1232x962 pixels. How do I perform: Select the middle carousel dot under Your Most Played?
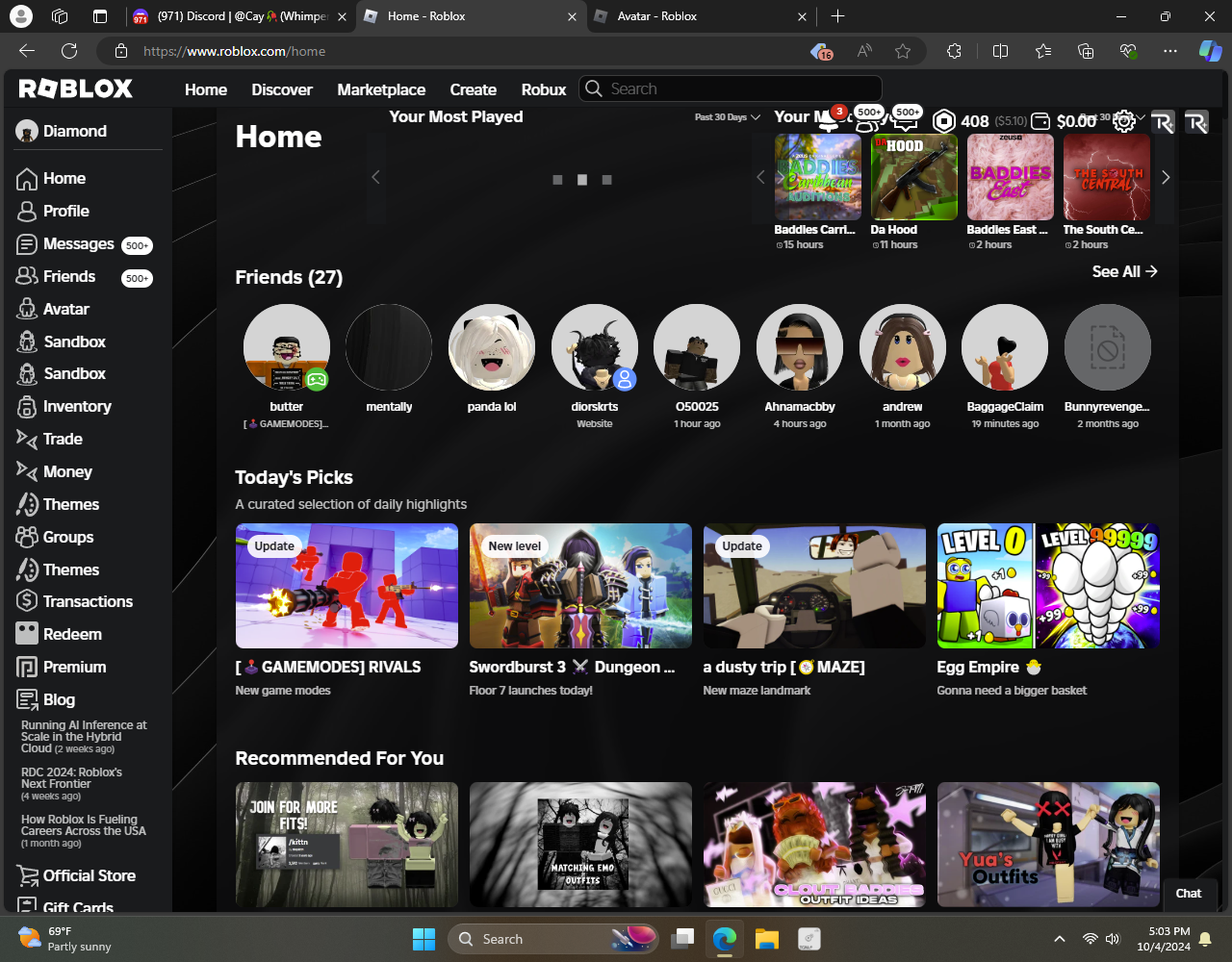point(581,180)
